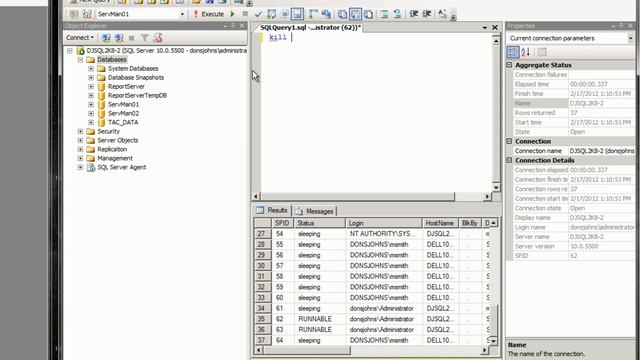
Task: Click the green Debug play icon
Action: point(232,14)
